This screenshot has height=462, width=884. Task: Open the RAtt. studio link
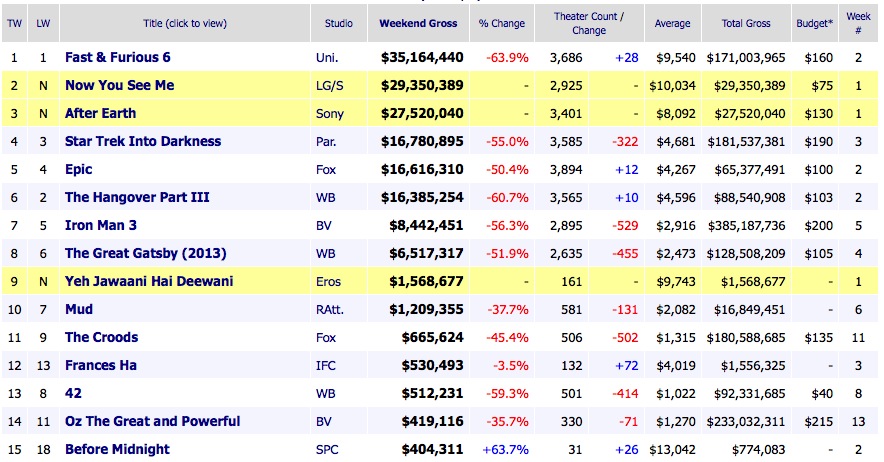click(x=330, y=310)
